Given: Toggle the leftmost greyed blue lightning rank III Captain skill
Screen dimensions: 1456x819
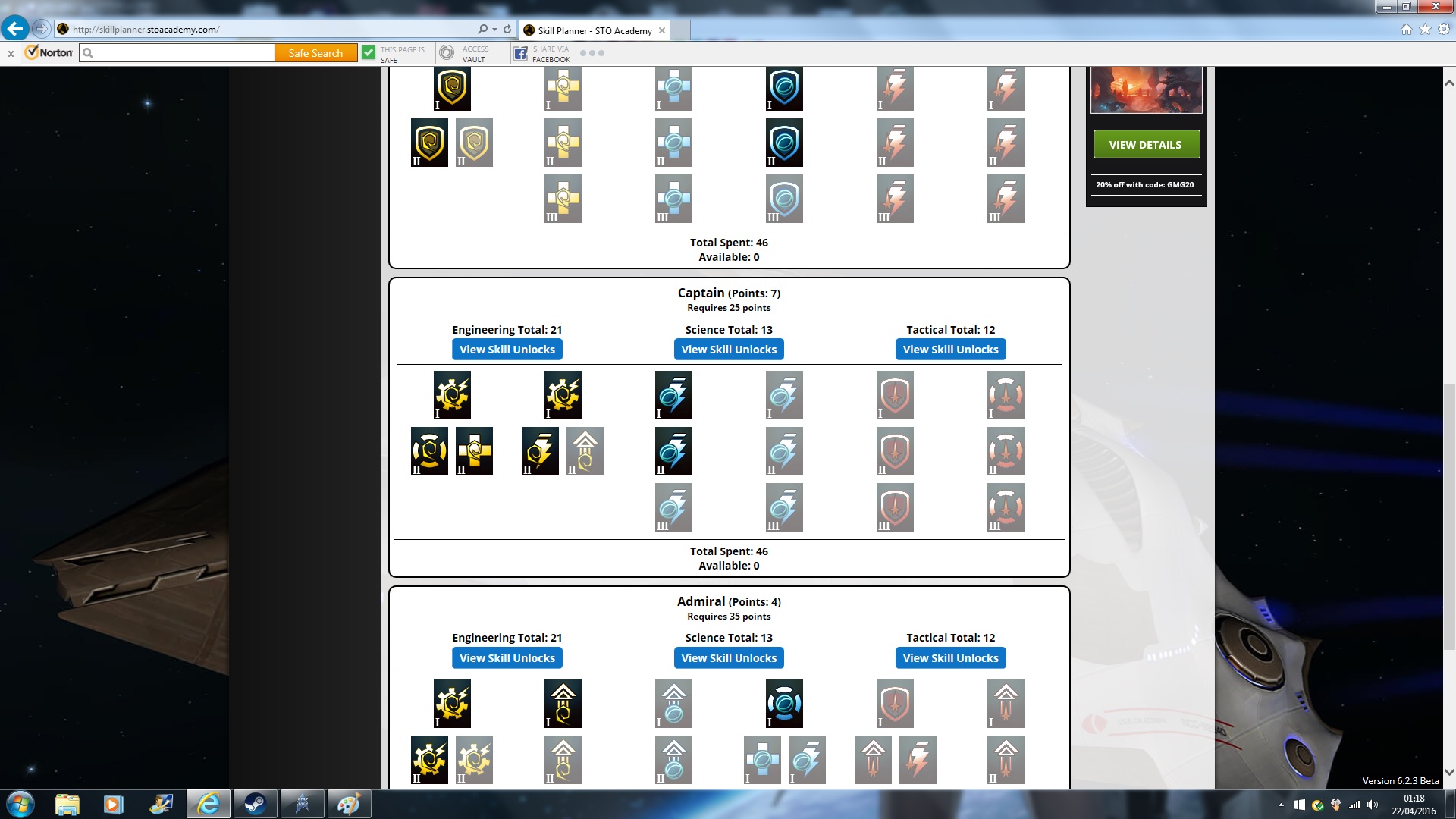Looking at the screenshot, I should coord(673,507).
